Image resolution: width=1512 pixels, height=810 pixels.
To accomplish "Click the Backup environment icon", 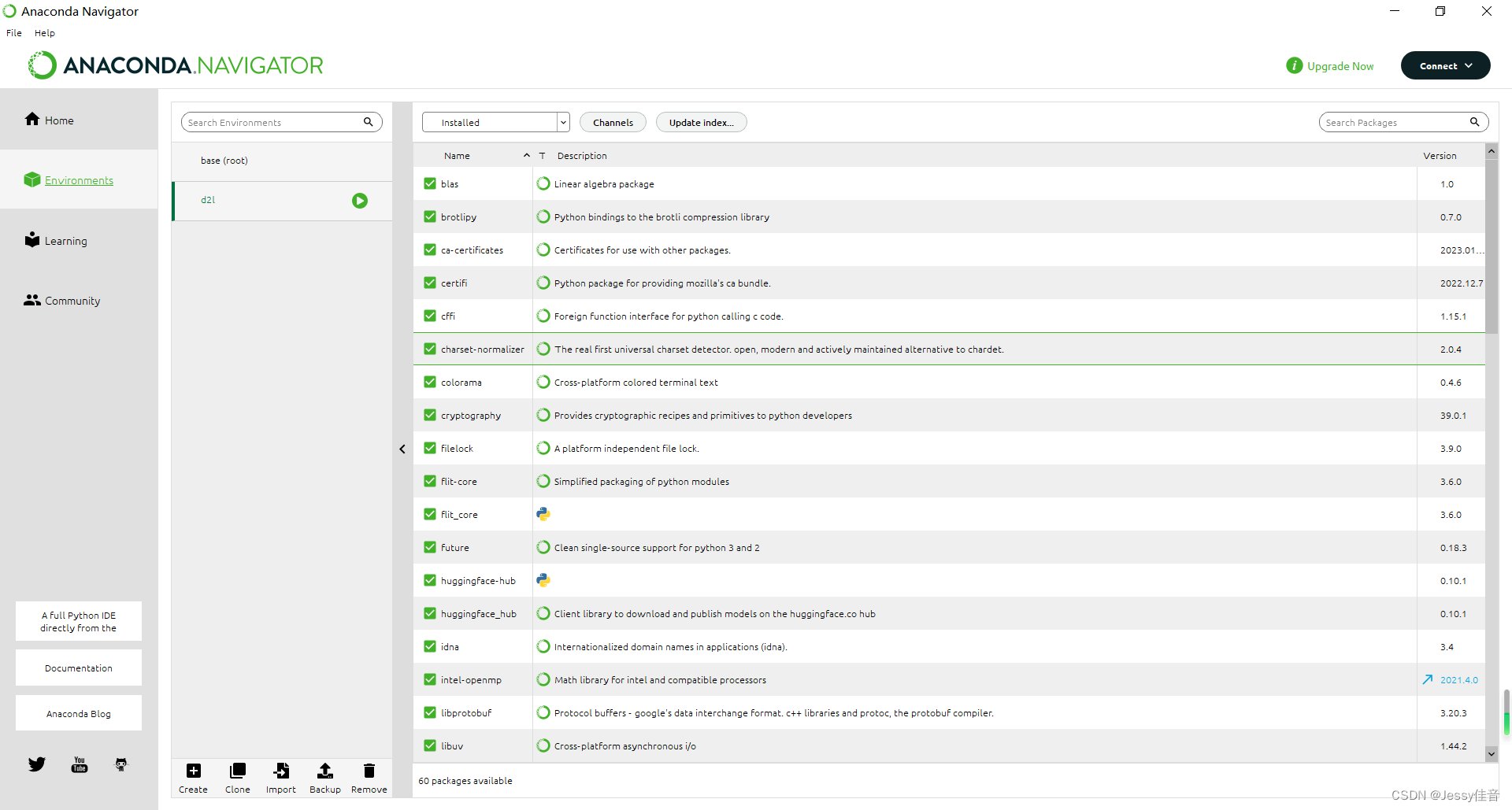I will point(325,771).
